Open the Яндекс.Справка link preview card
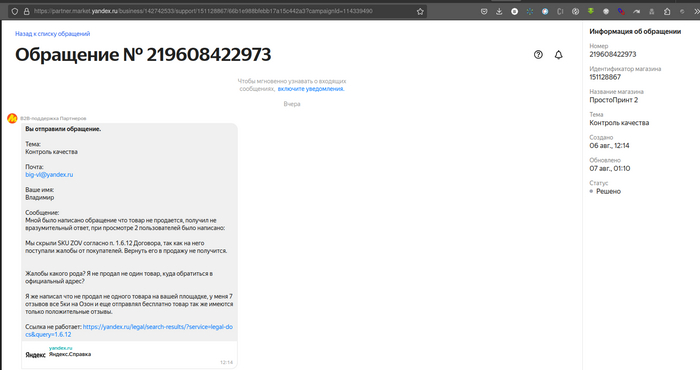700x370 pixels. pos(129,355)
